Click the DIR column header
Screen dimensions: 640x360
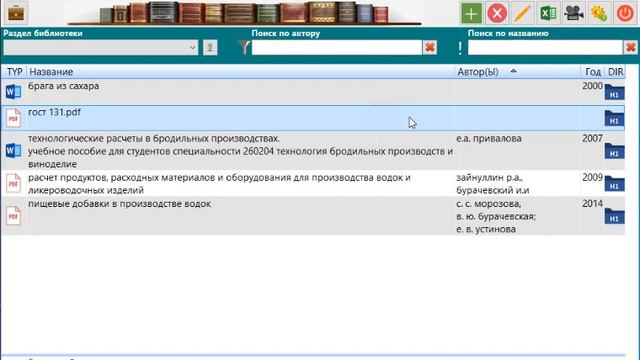(616, 72)
